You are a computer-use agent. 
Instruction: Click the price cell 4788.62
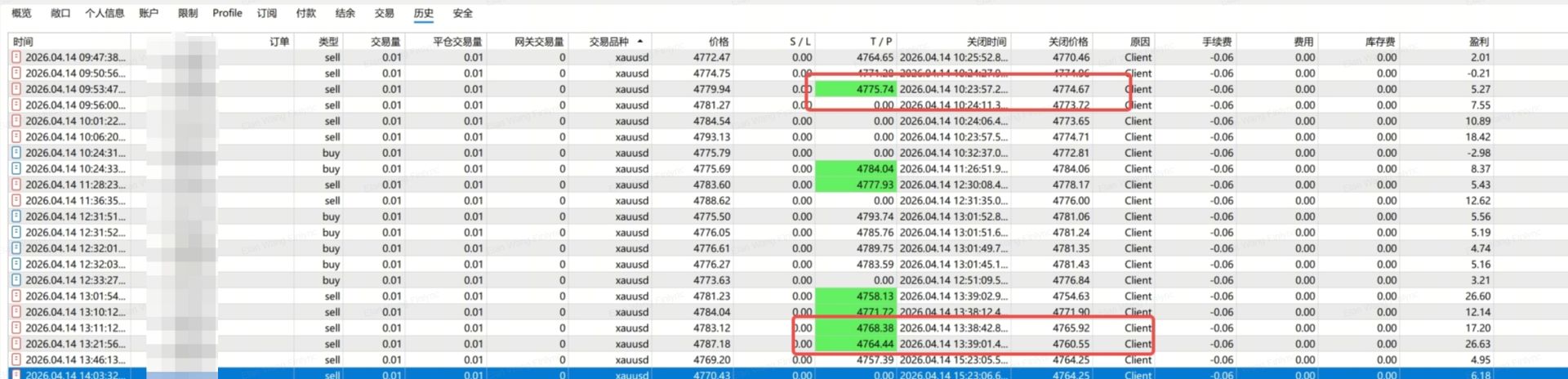pyautogui.click(x=711, y=201)
